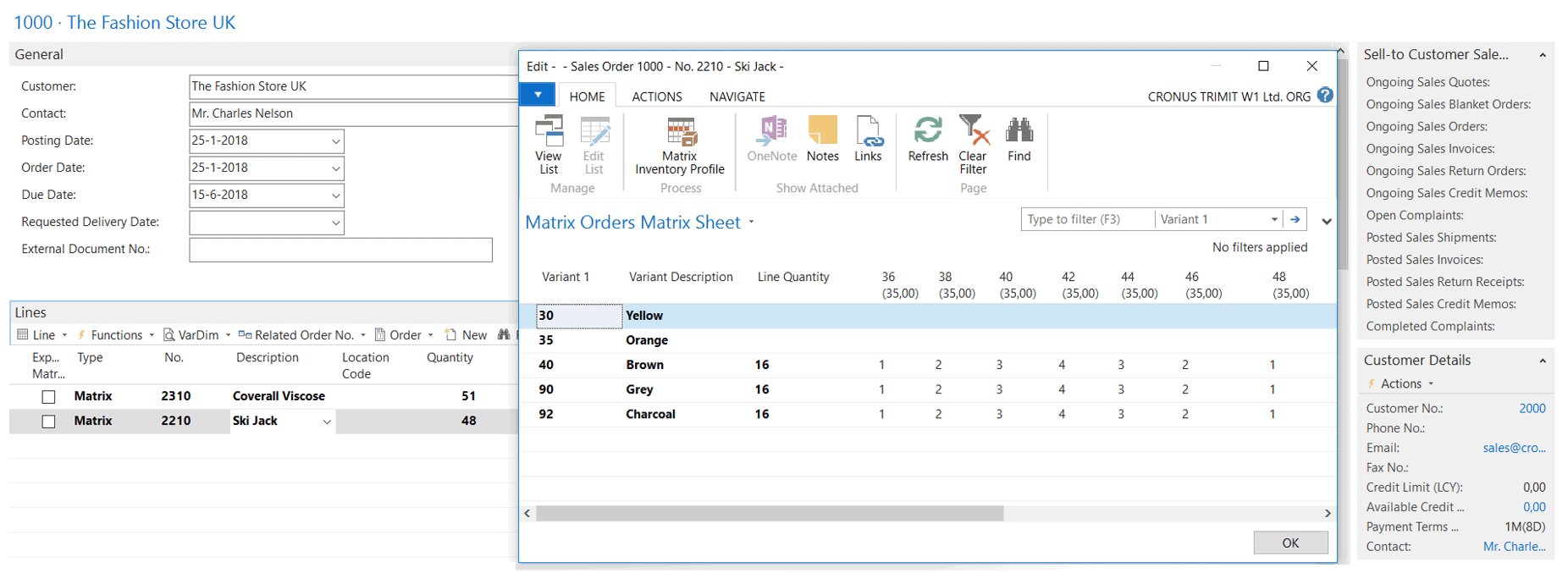Switch to the ACTIONS ribbon tab

click(656, 96)
